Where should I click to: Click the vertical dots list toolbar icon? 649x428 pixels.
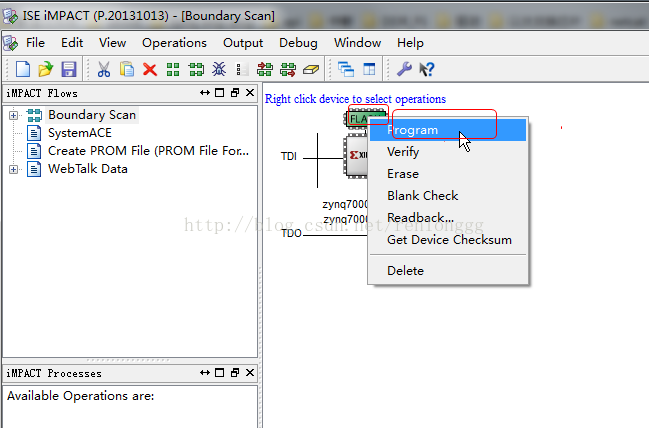(242, 70)
